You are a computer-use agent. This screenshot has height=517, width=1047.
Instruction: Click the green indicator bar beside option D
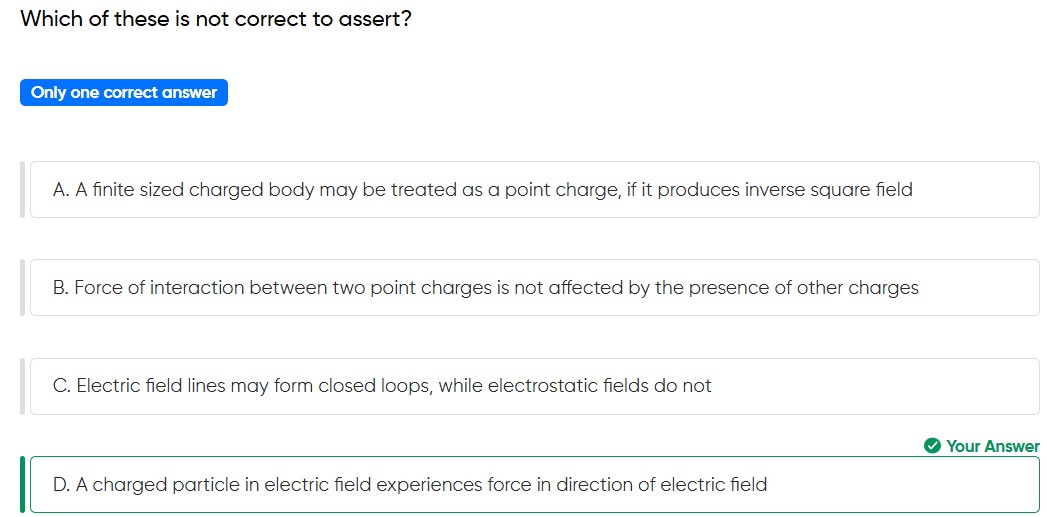(23, 484)
